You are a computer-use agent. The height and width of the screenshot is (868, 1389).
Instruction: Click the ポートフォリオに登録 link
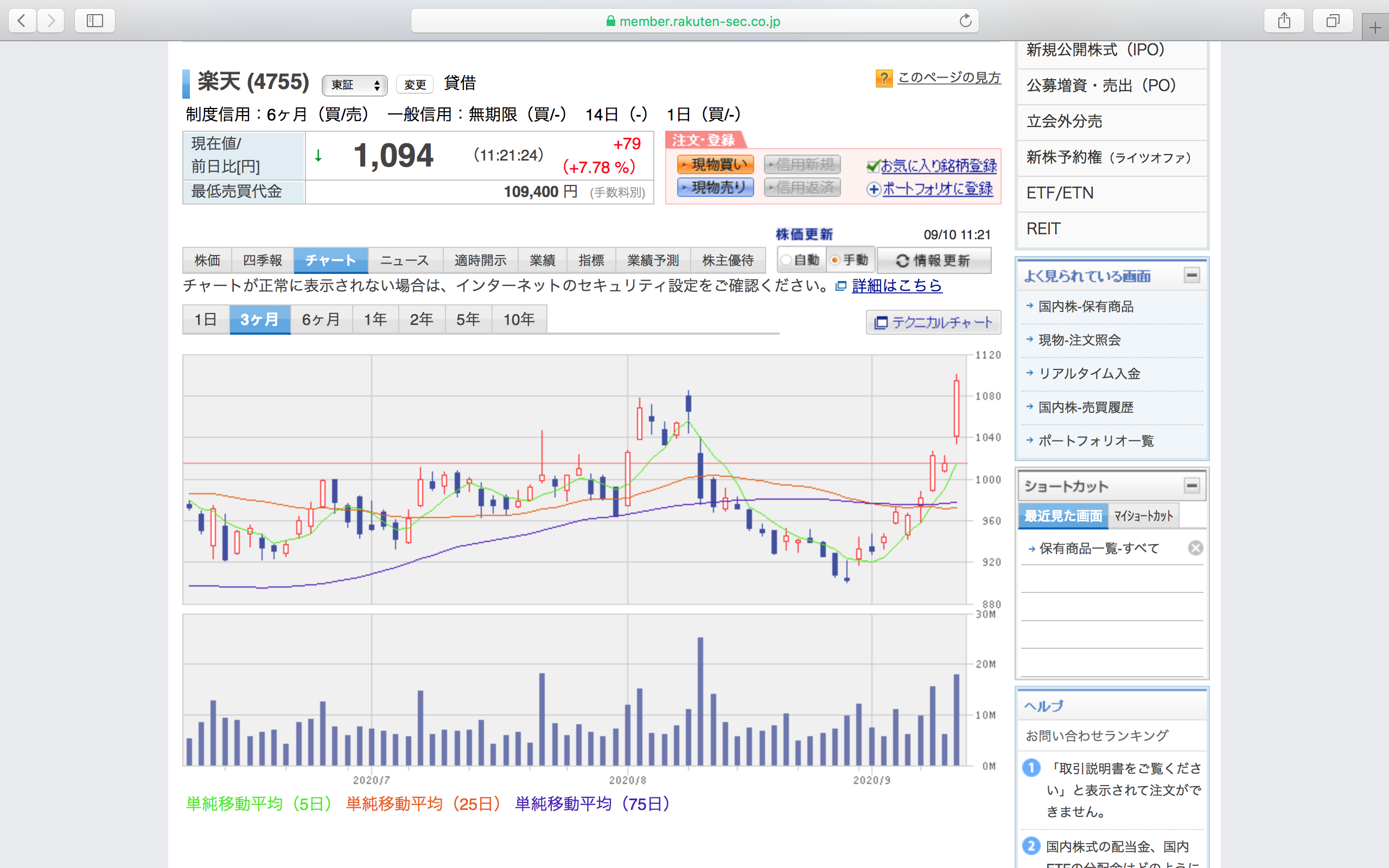938,189
